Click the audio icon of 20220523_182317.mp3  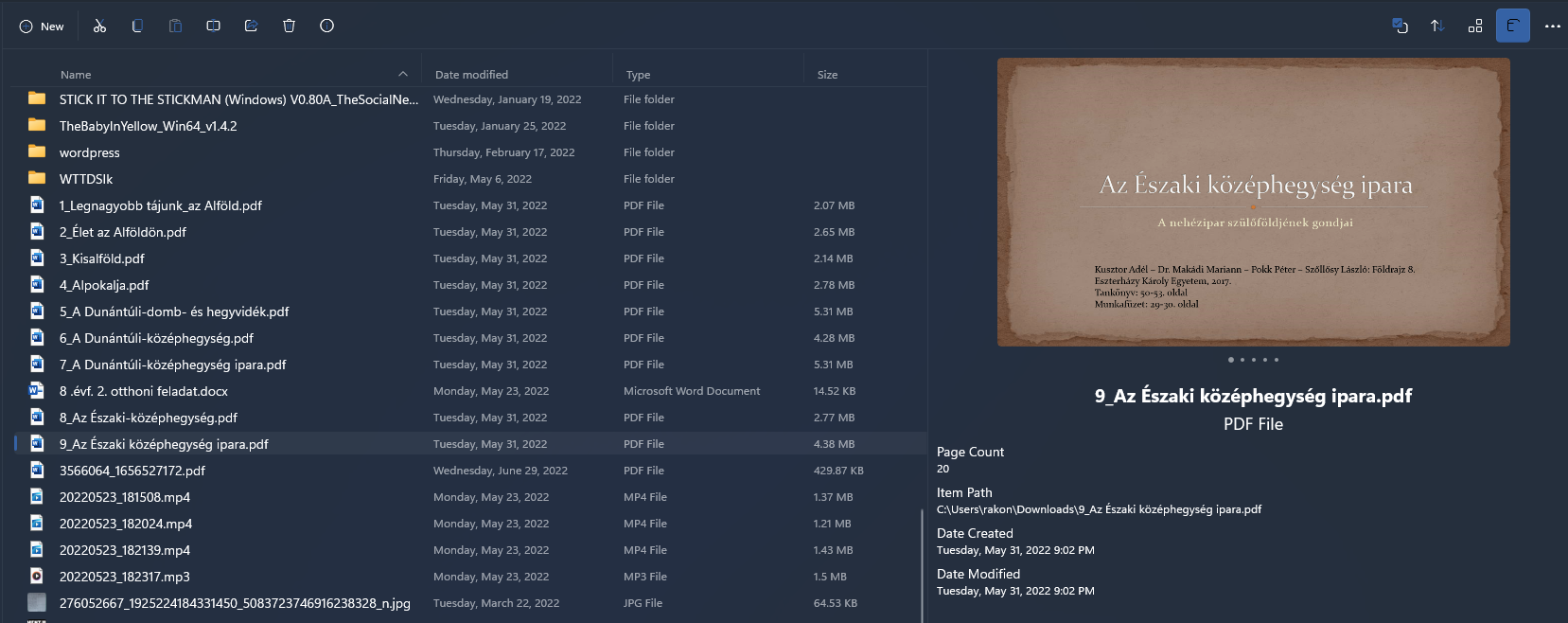(x=37, y=576)
